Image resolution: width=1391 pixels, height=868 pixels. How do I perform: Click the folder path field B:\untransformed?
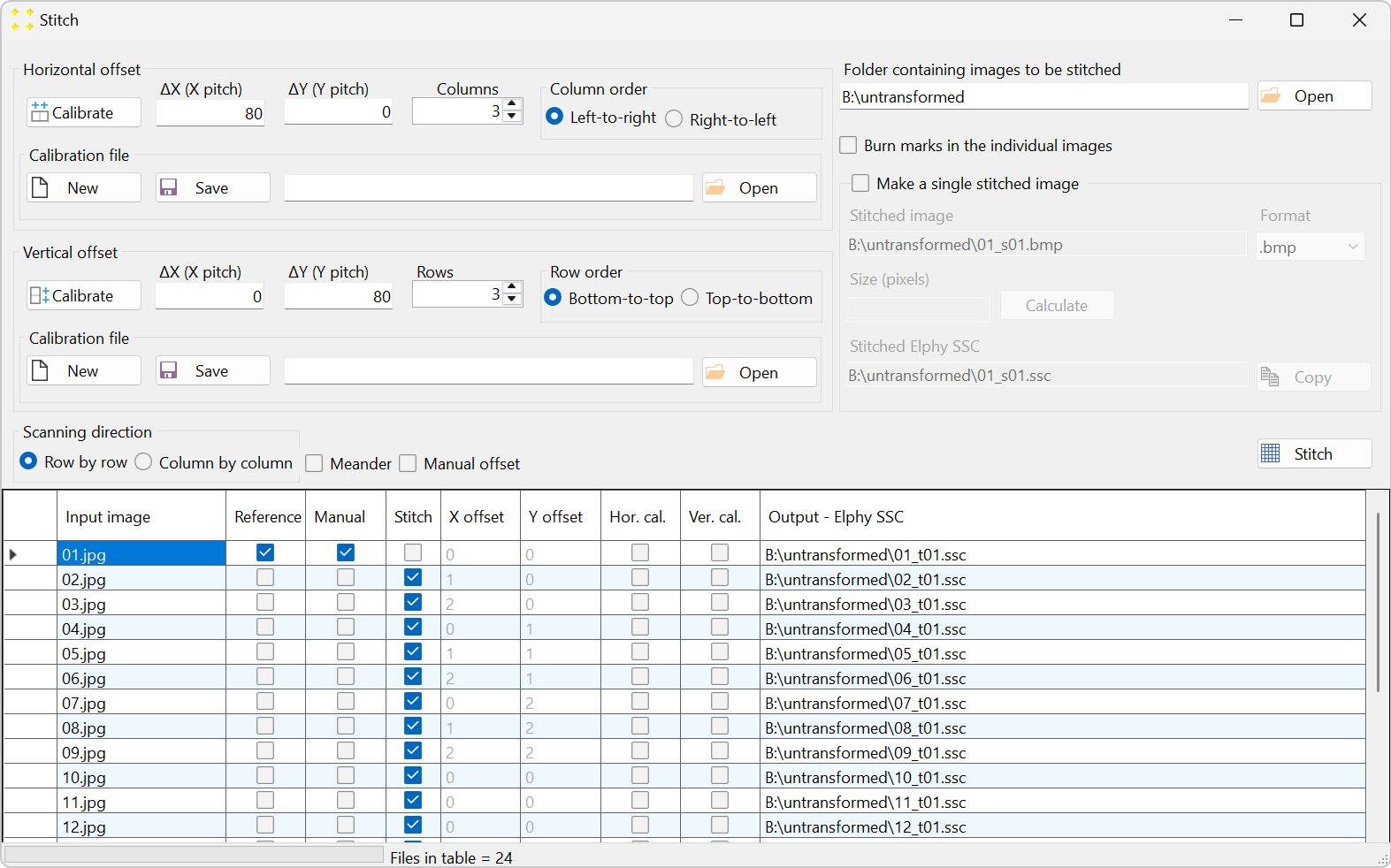coord(1043,96)
